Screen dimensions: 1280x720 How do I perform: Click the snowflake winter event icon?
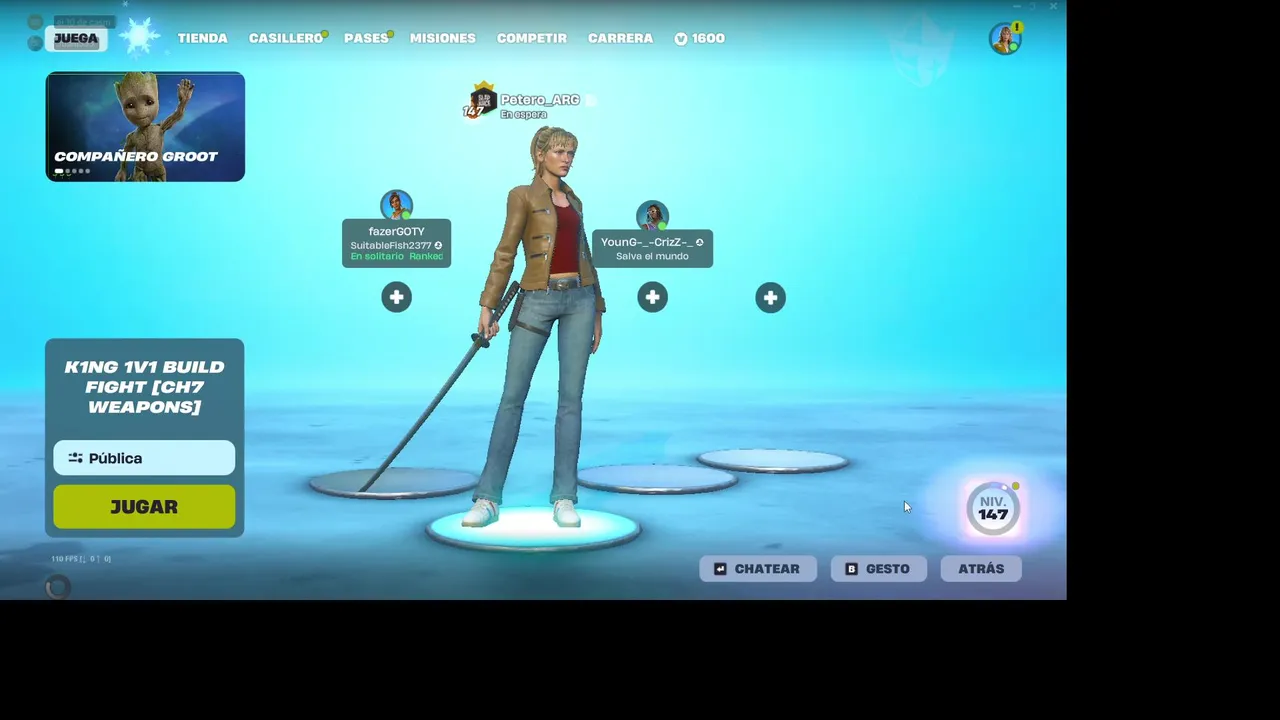pos(140,37)
